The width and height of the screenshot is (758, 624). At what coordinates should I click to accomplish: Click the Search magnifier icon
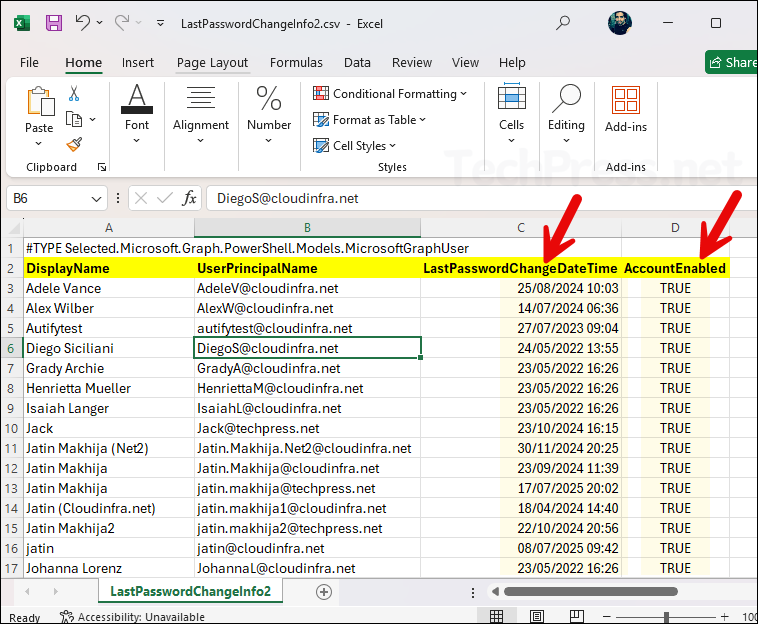pos(563,23)
